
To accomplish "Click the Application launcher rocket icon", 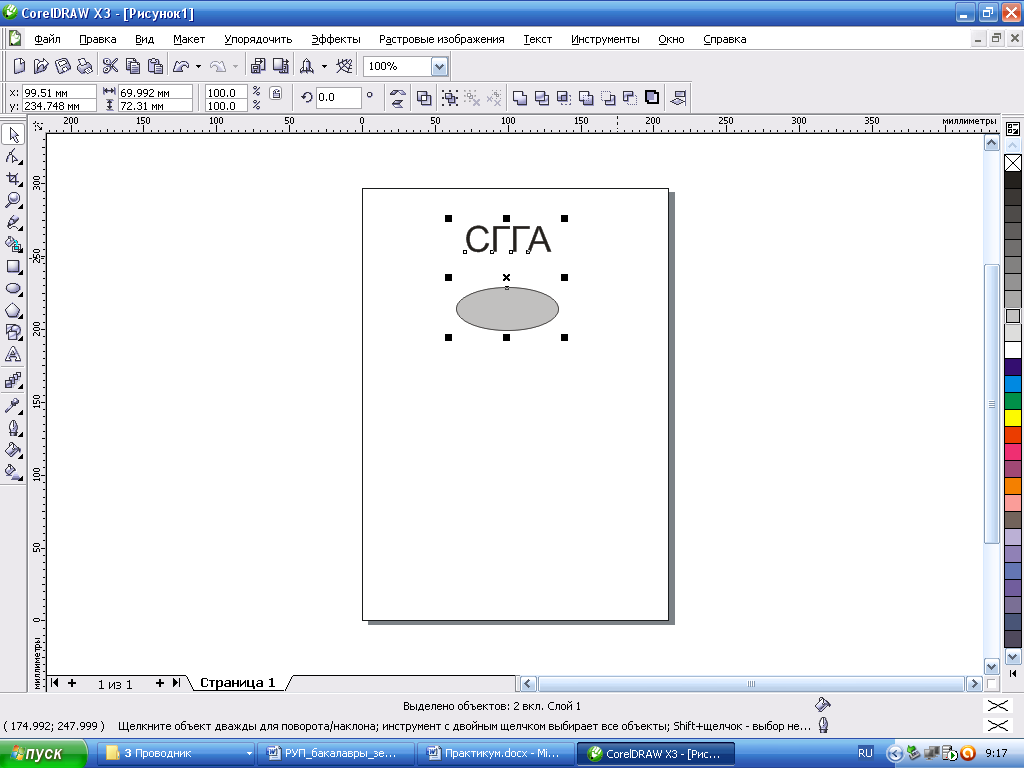I will [x=306, y=66].
